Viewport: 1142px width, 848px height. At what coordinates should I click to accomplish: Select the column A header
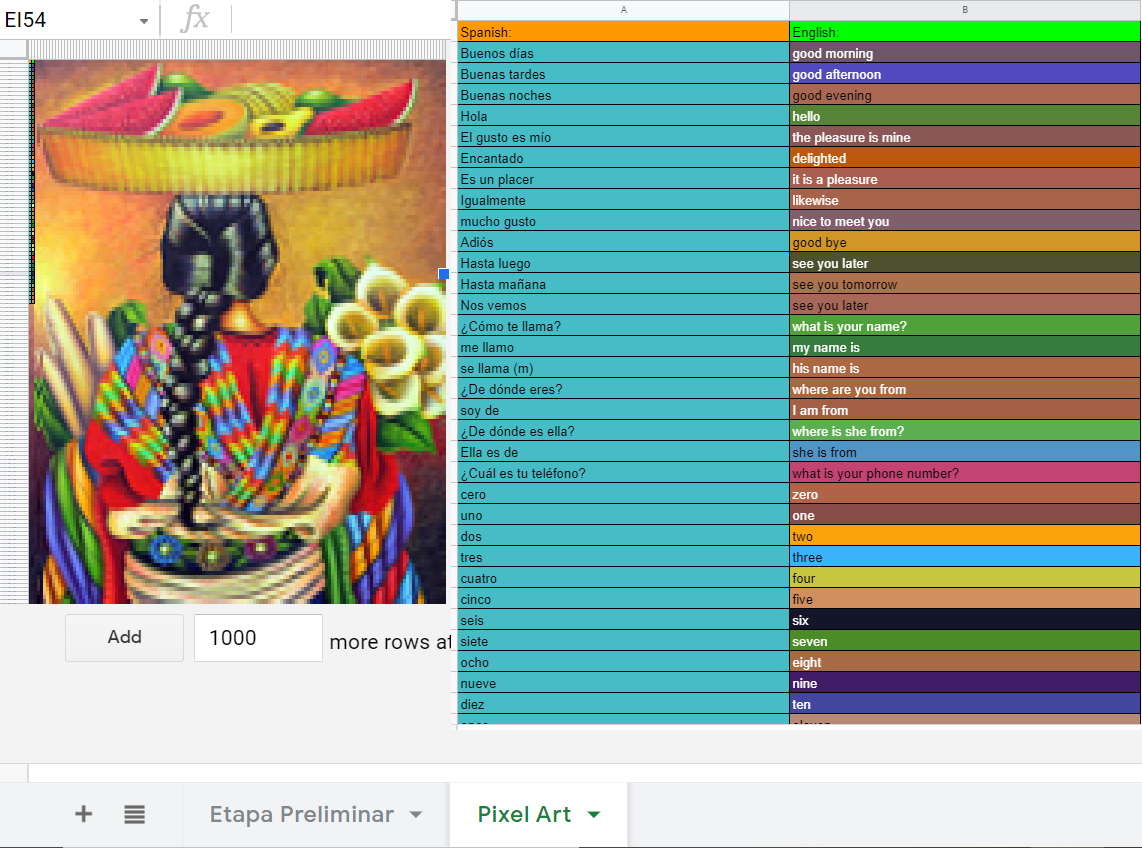click(623, 10)
